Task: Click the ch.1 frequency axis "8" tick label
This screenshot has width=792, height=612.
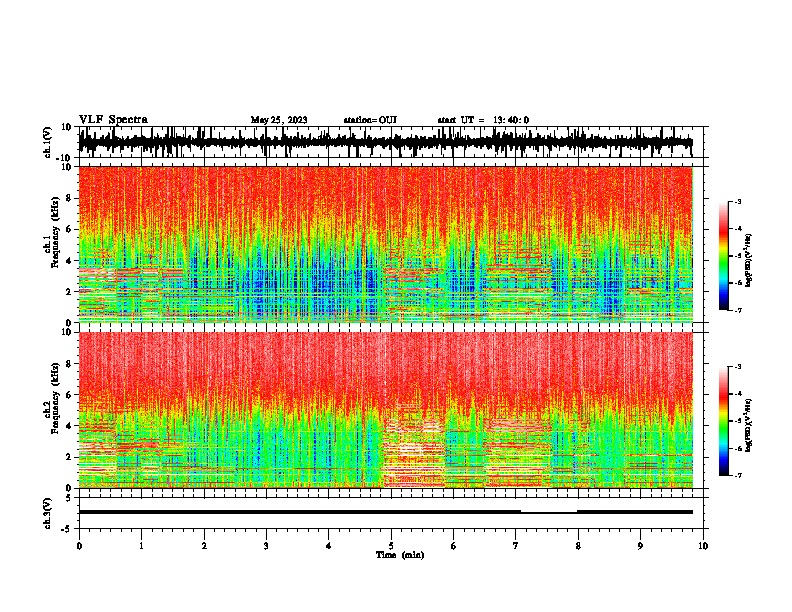Action: 69,198
